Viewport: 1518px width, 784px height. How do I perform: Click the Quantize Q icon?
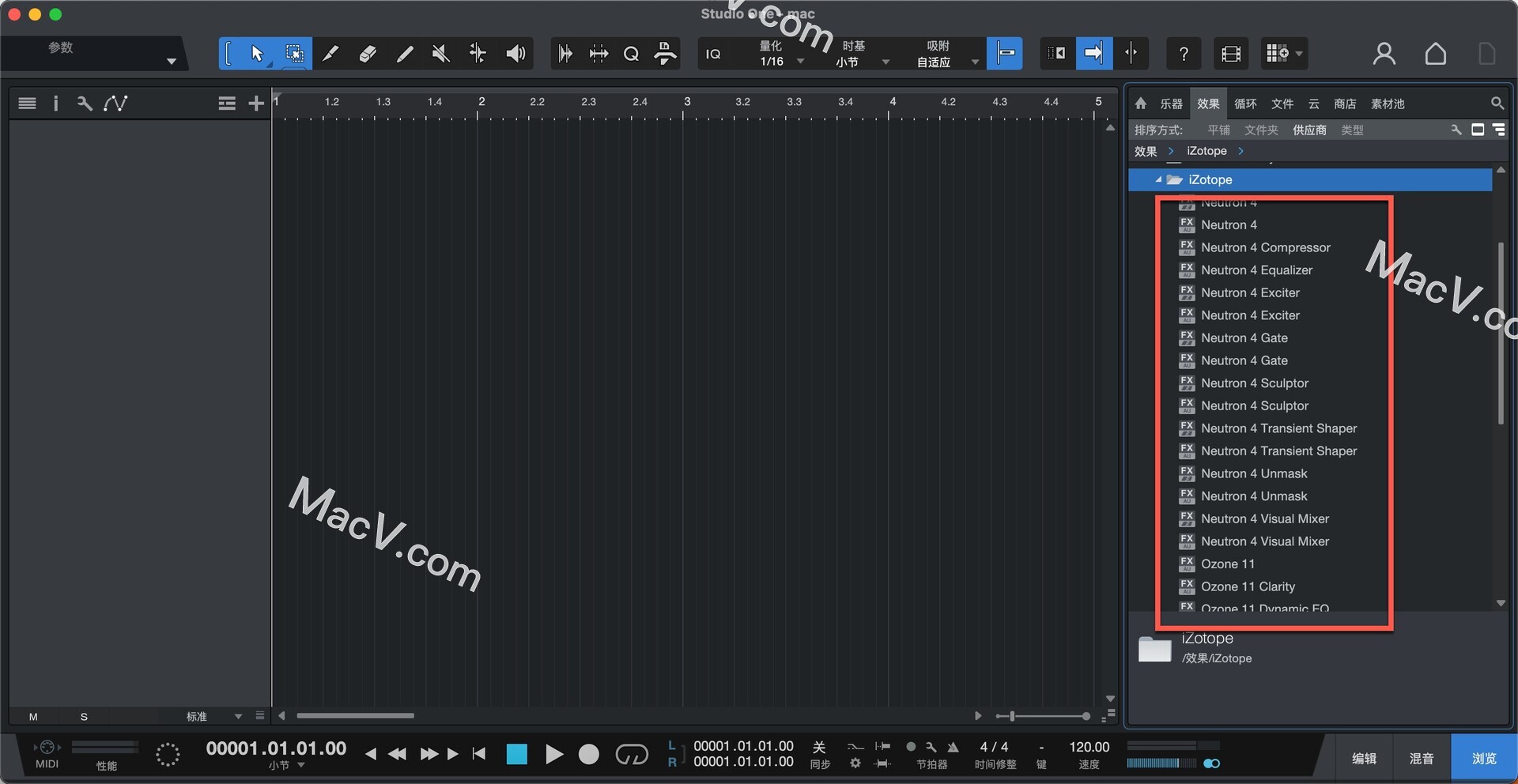click(631, 54)
